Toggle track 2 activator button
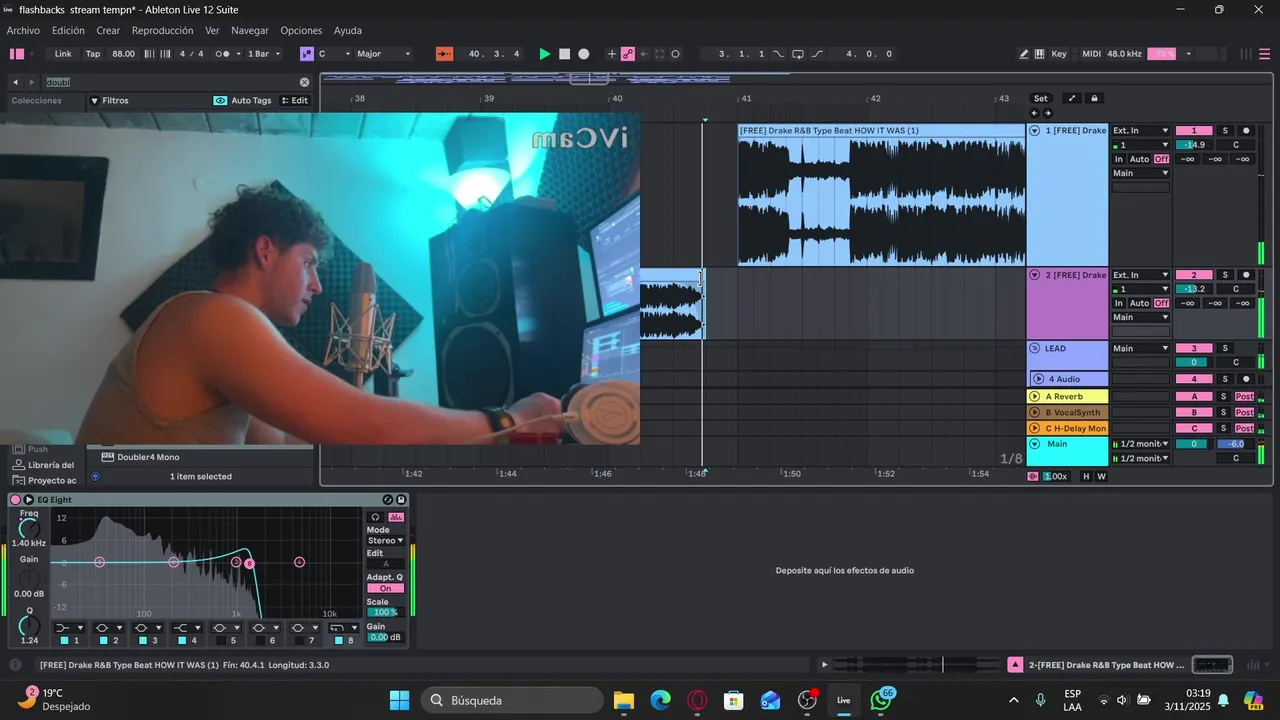This screenshot has width=1280, height=720. [x=1193, y=275]
